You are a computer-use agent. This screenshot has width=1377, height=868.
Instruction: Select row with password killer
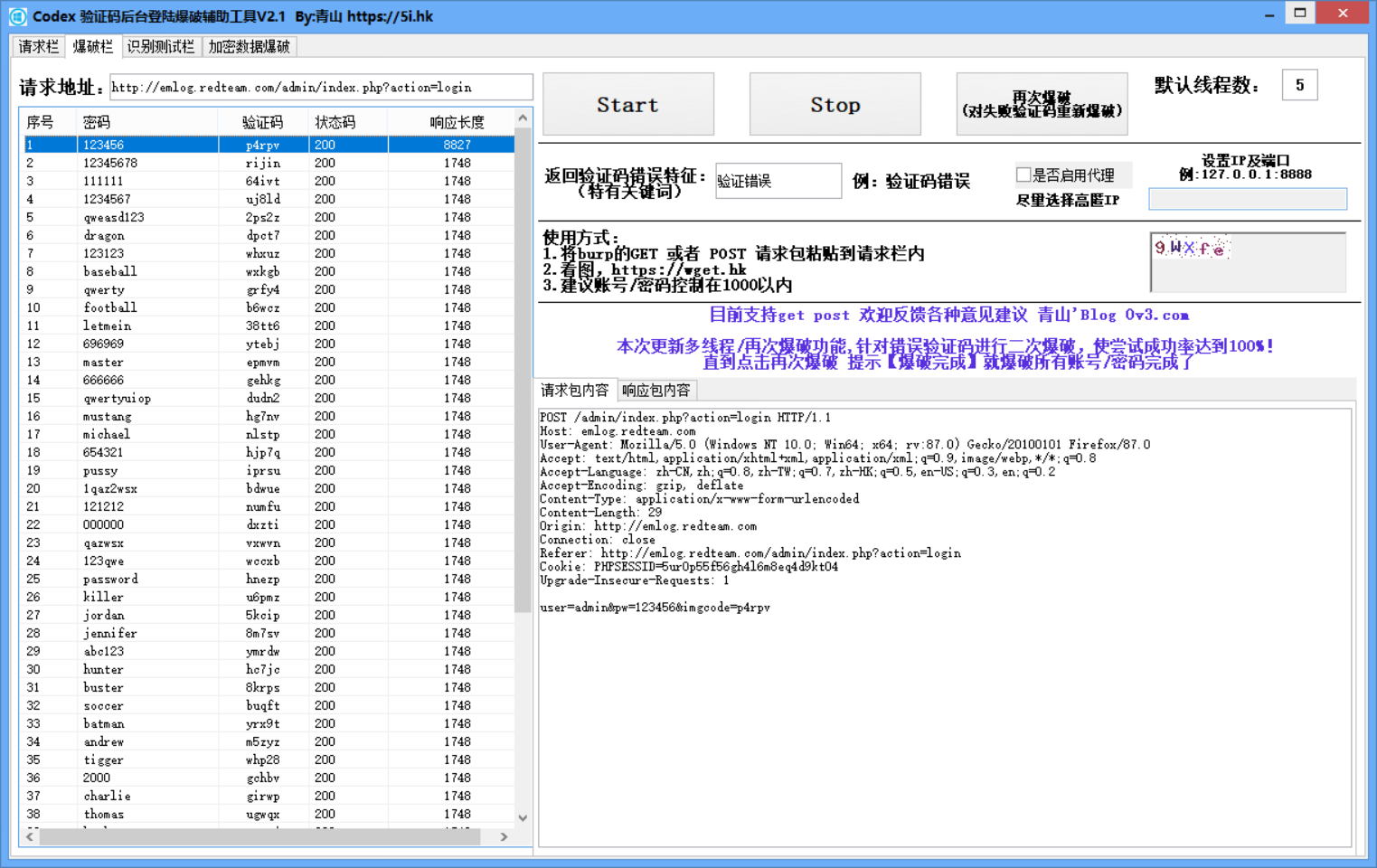pos(269,597)
